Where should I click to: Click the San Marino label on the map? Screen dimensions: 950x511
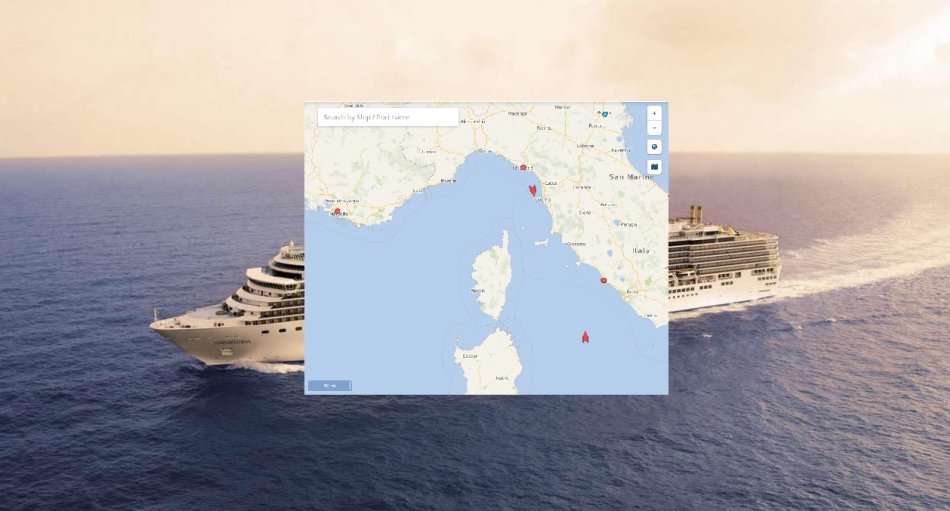pyautogui.click(x=631, y=177)
